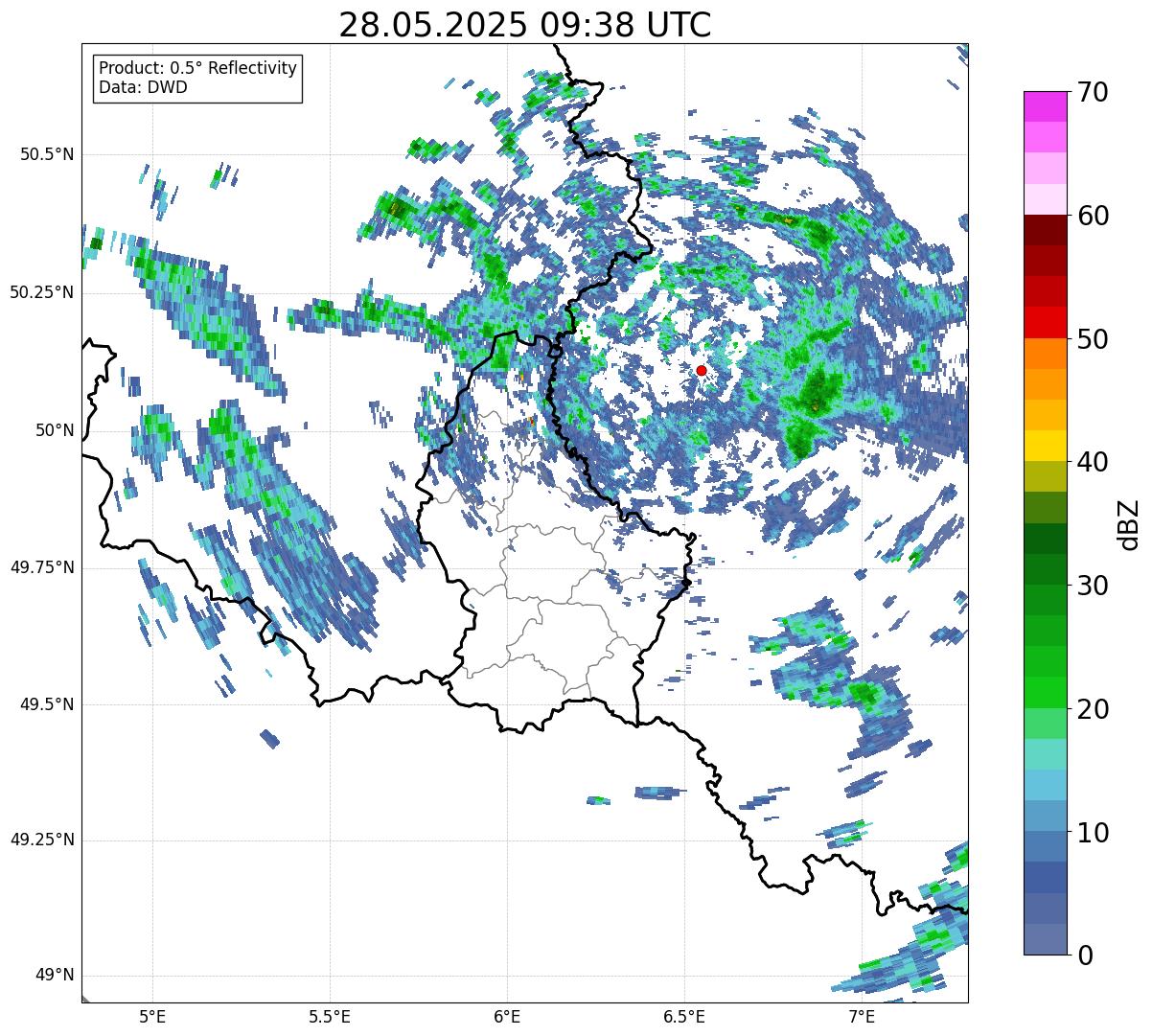Click the 49.25°N latitude label

(42, 840)
